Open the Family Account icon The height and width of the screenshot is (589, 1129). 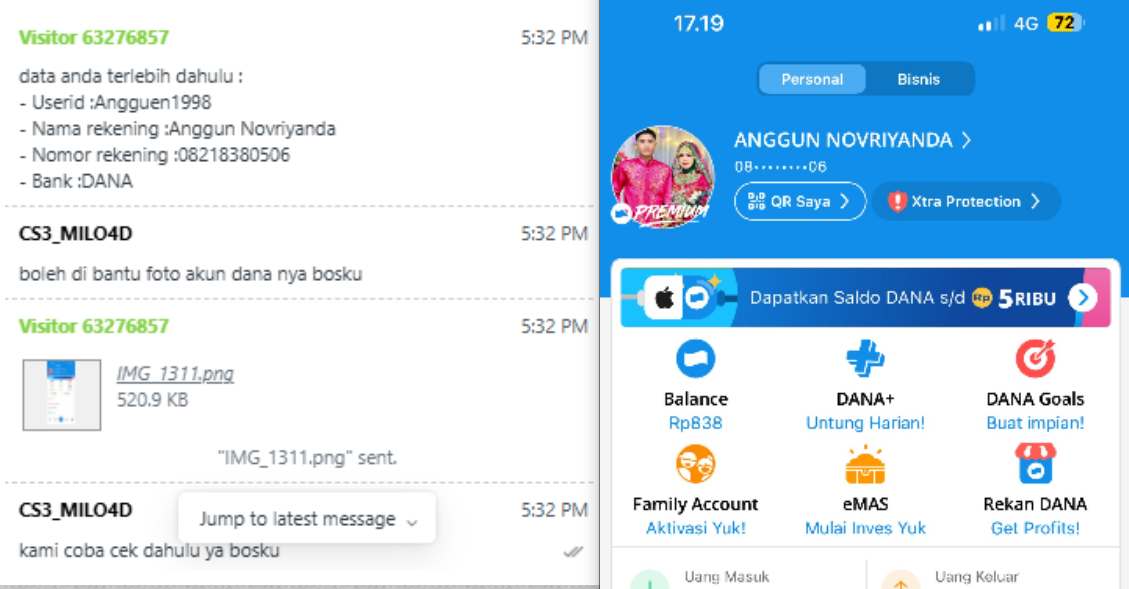[x=696, y=464]
